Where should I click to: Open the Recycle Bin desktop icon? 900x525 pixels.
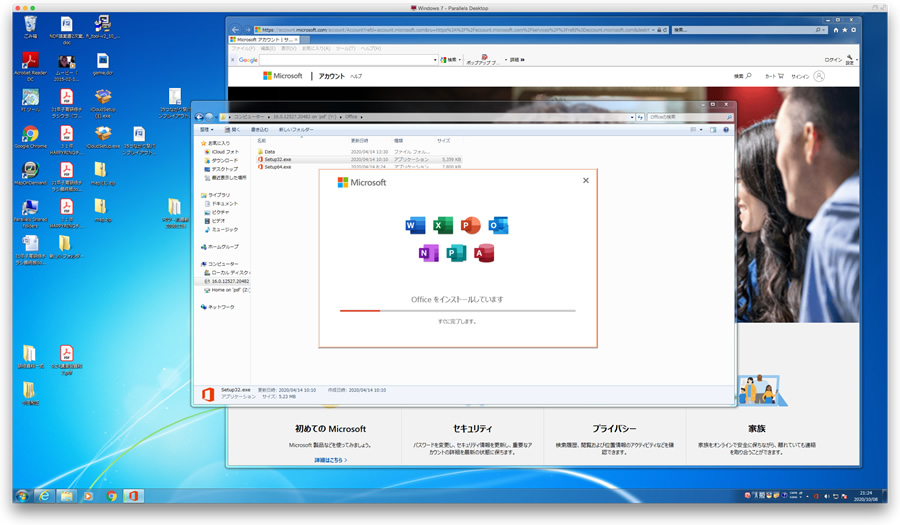tap(30, 27)
